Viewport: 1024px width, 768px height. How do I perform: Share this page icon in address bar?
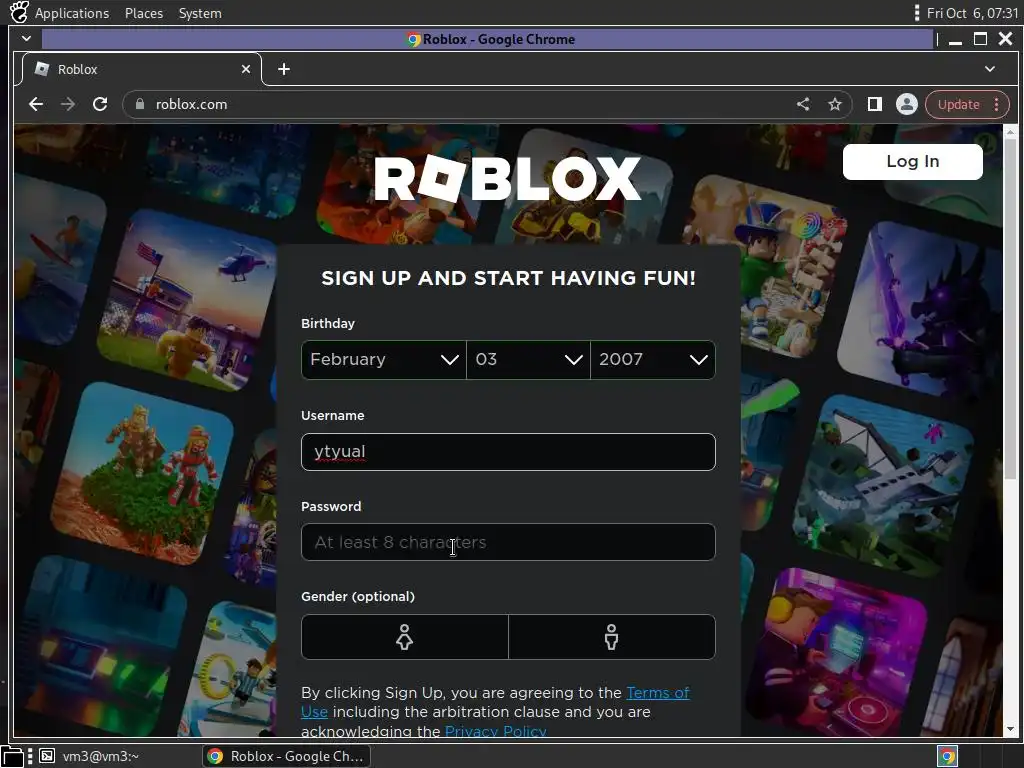pyautogui.click(x=803, y=104)
